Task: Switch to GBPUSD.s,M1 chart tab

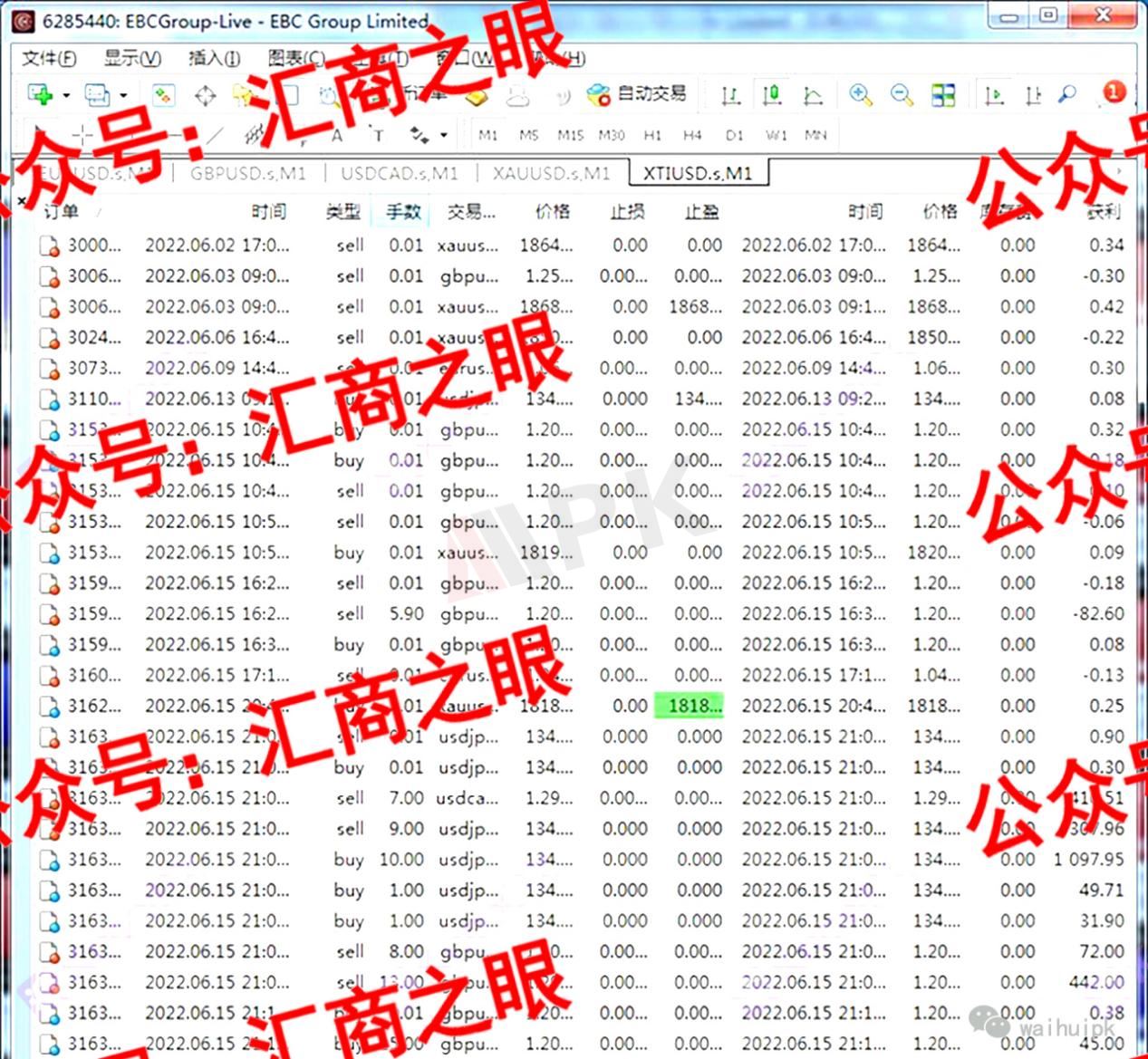Action: [x=248, y=173]
